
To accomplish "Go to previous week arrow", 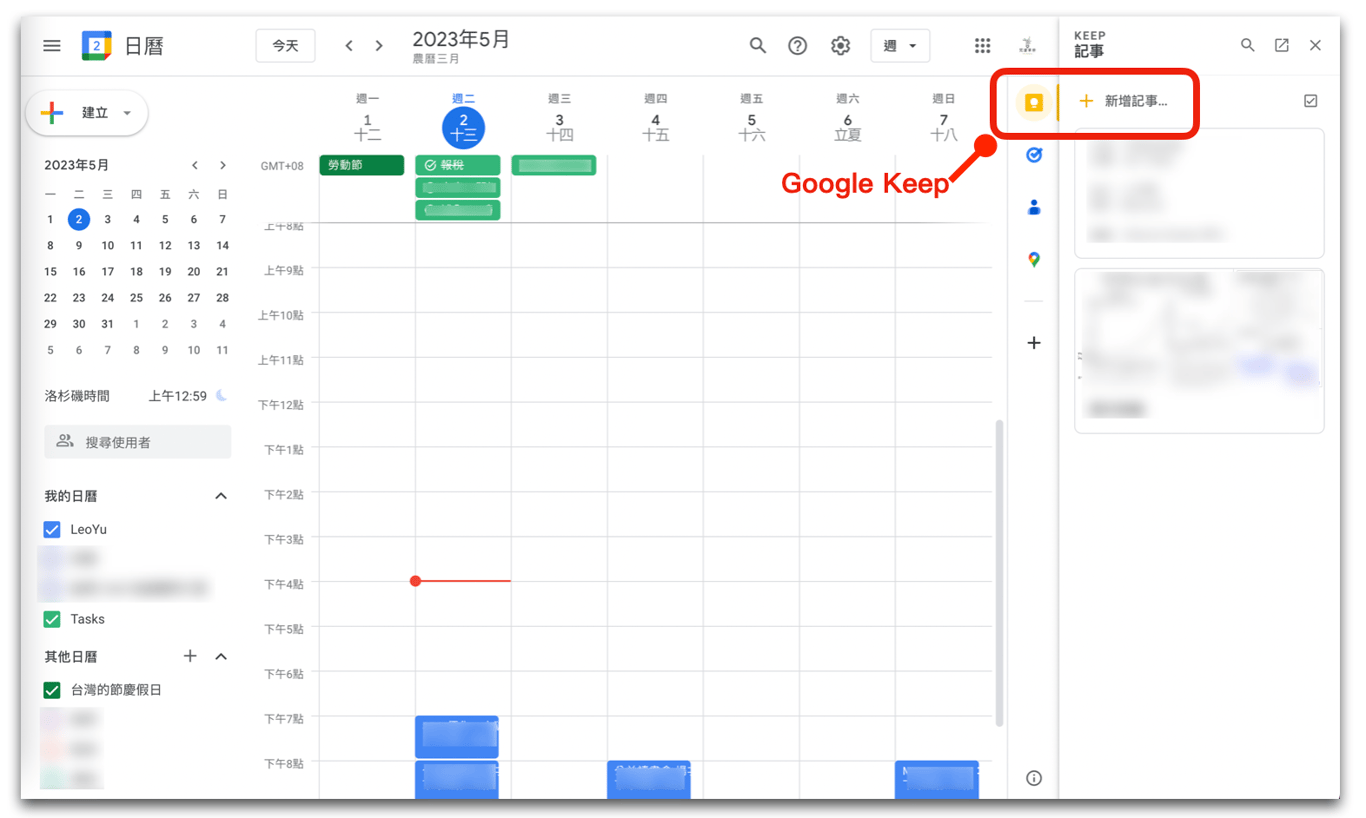I will pyautogui.click(x=349, y=46).
